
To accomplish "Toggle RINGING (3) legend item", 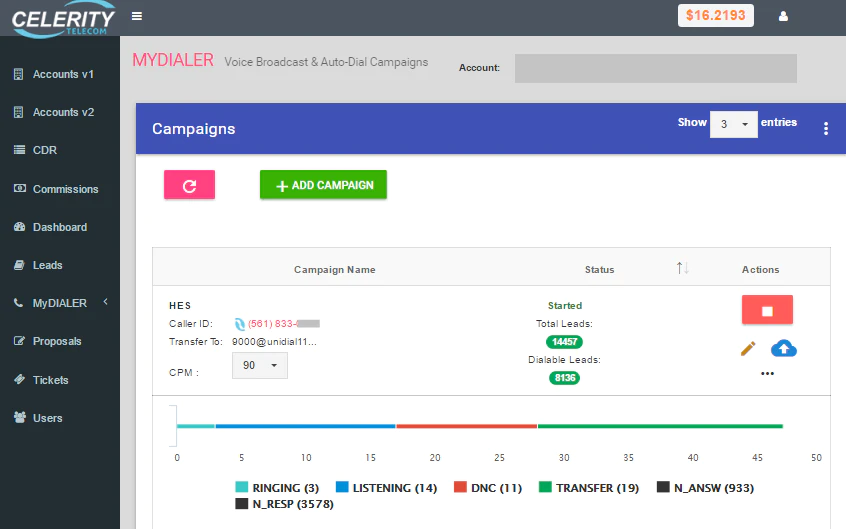I will point(277,487).
